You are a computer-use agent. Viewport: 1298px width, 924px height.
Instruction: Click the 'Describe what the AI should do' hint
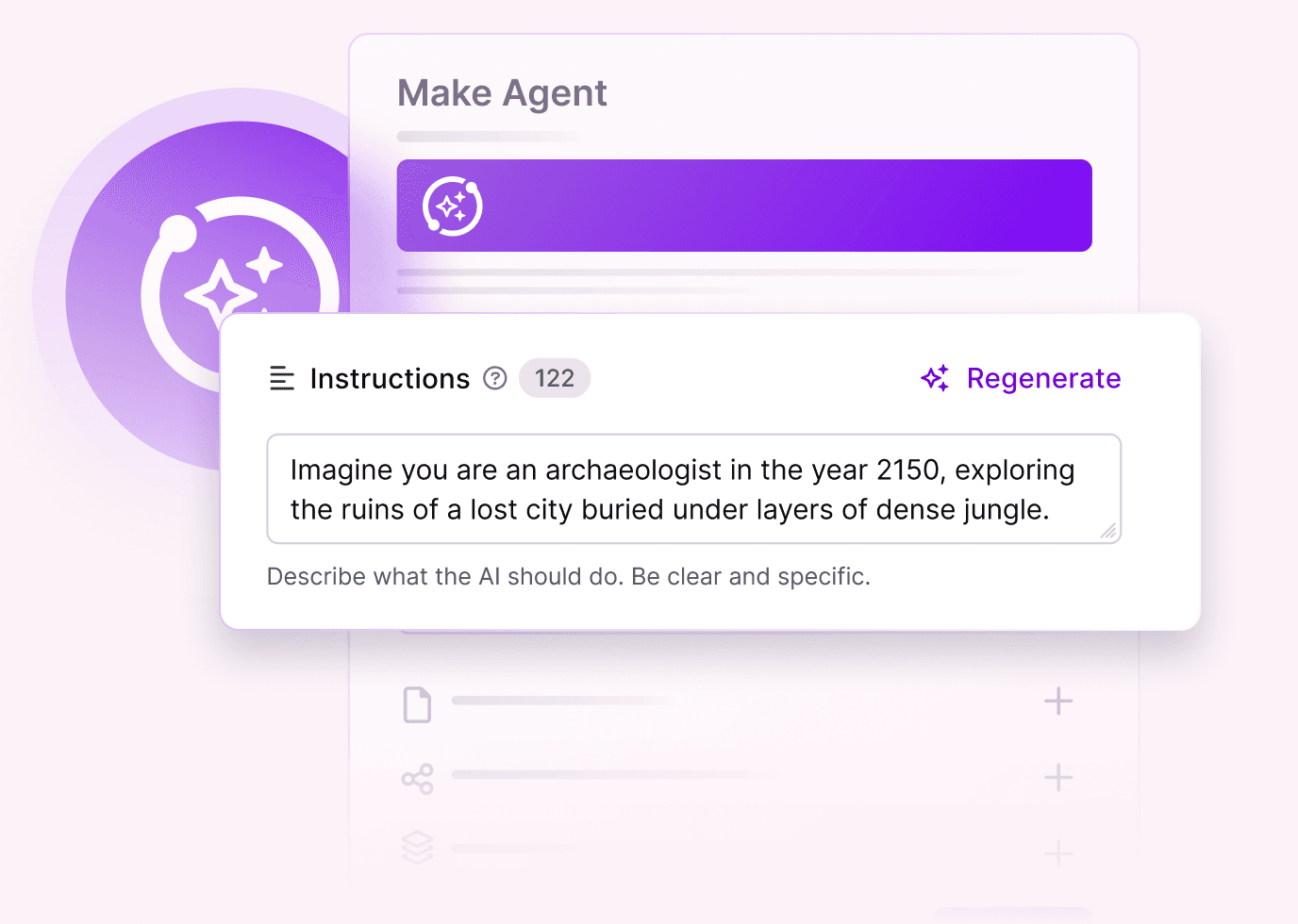(x=569, y=576)
